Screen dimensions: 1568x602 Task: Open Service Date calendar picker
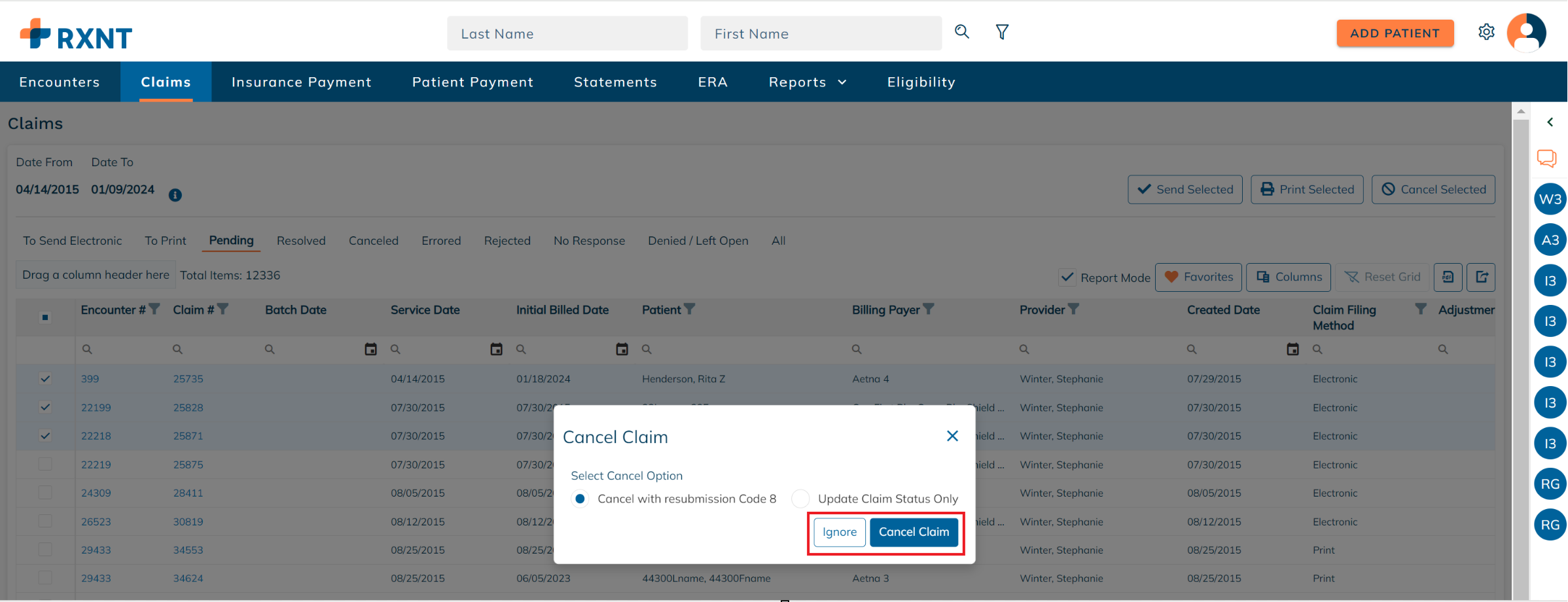(x=496, y=349)
